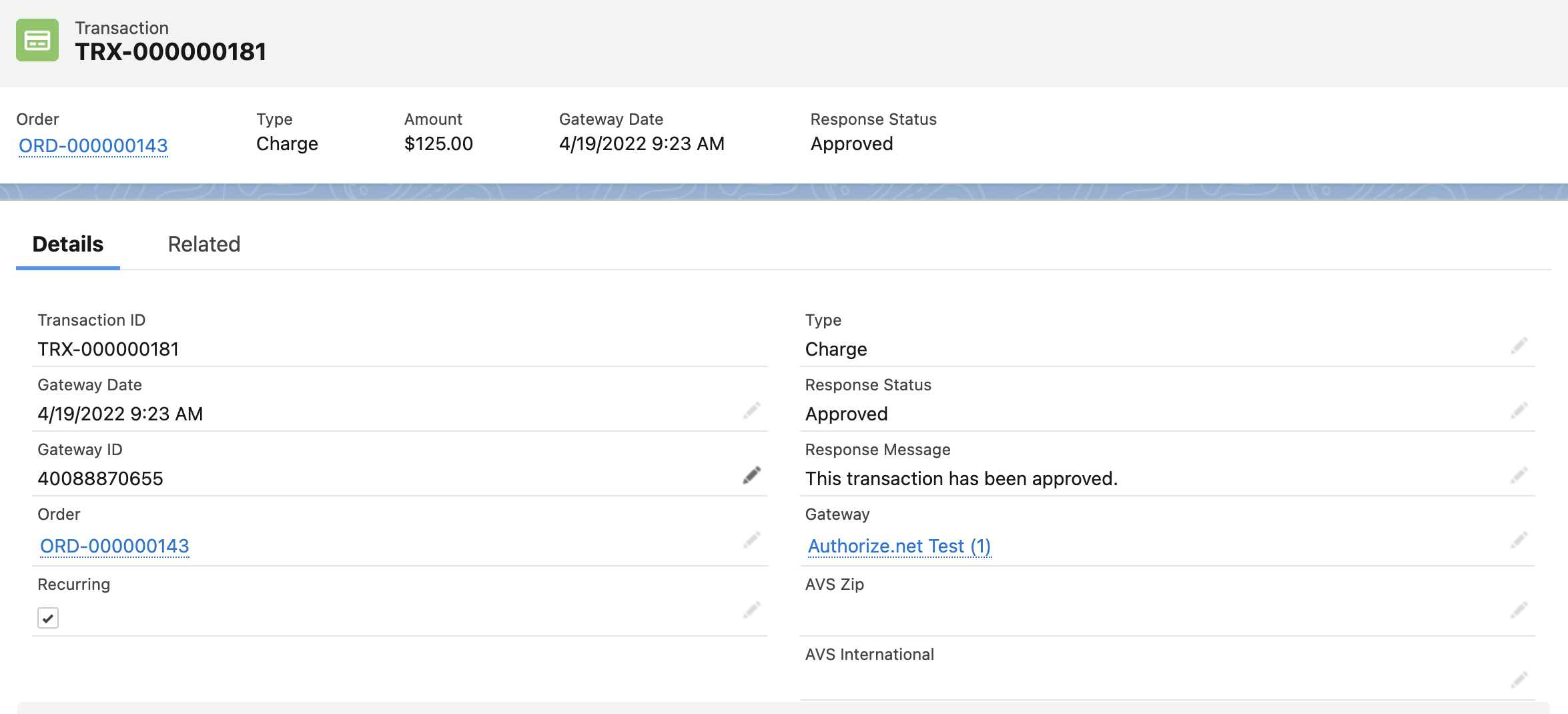Click the Details Type Charge value

(836, 349)
